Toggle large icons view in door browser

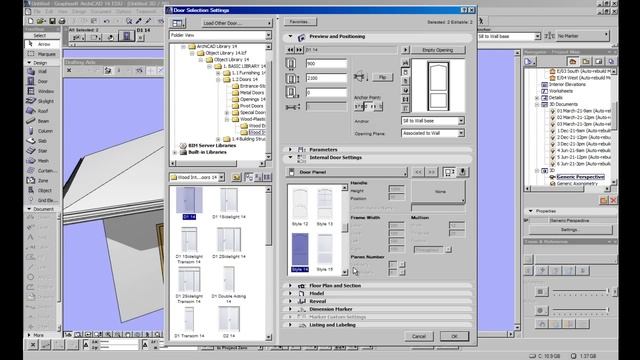click(248, 177)
